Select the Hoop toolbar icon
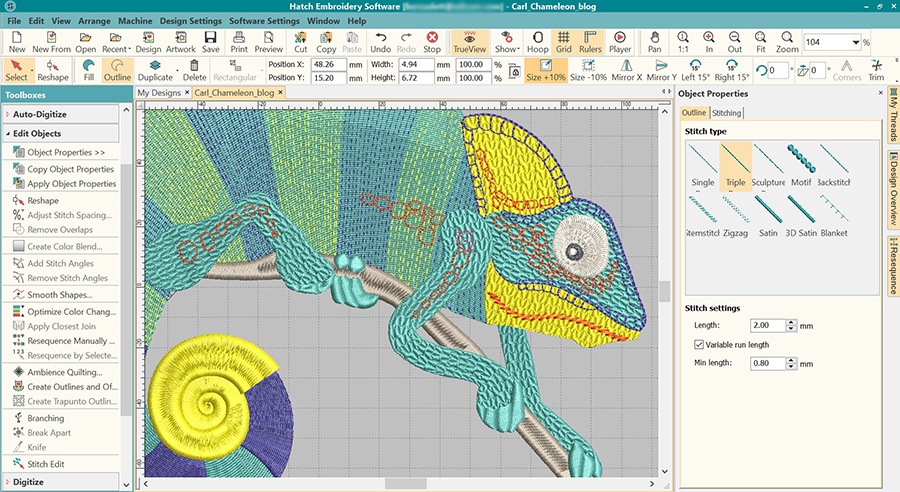 click(538, 41)
